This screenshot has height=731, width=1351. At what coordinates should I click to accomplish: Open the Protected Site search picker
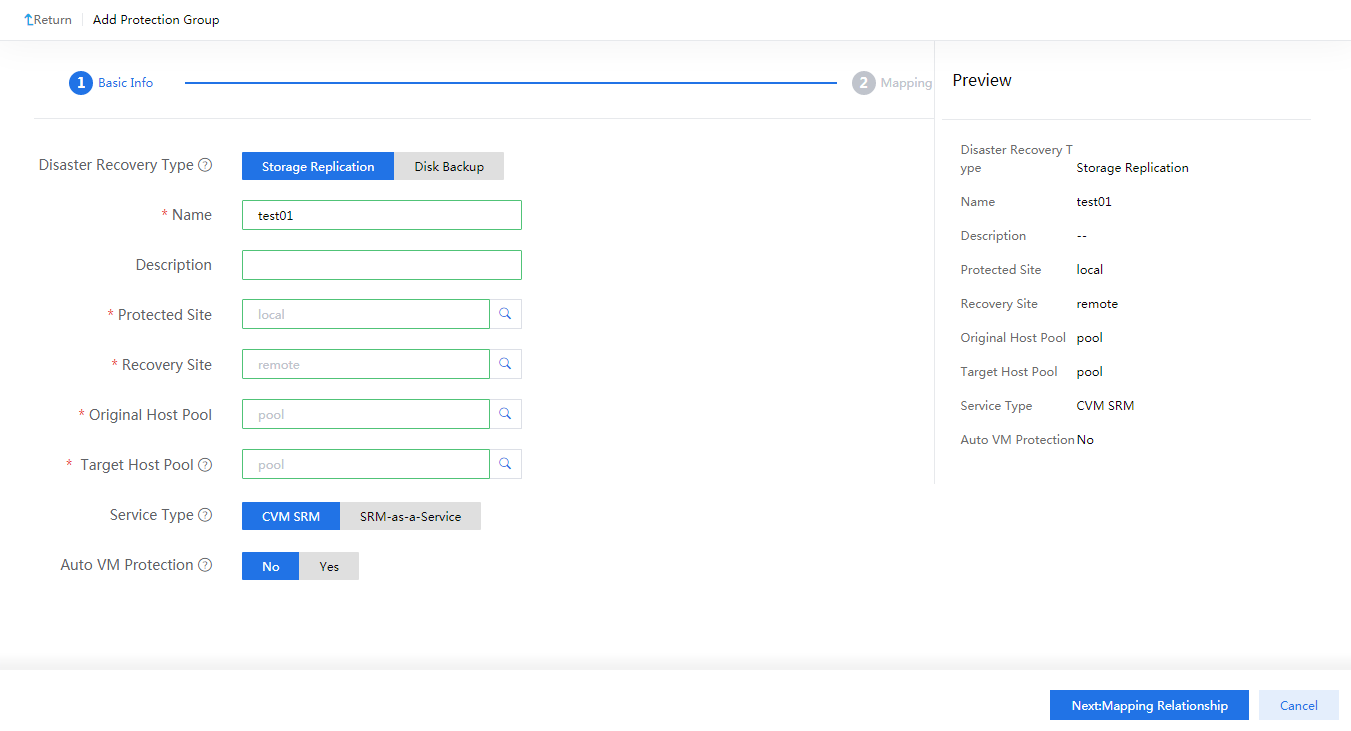pyautogui.click(x=505, y=313)
